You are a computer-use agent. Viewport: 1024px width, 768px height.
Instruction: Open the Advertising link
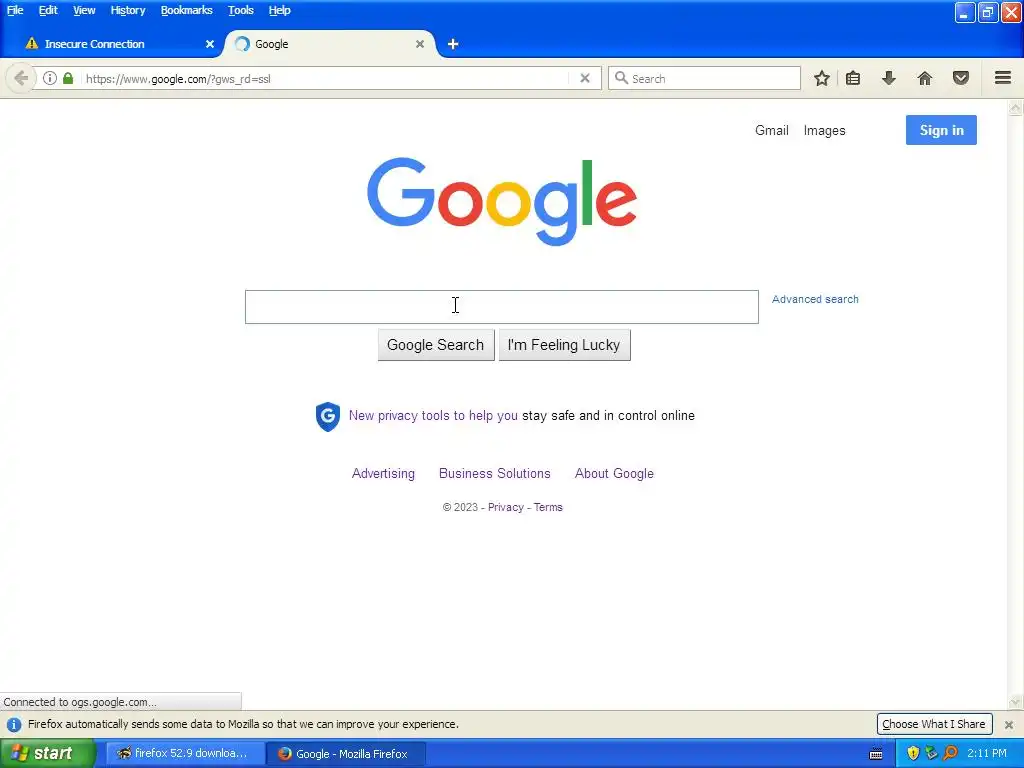(x=383, y=473)
